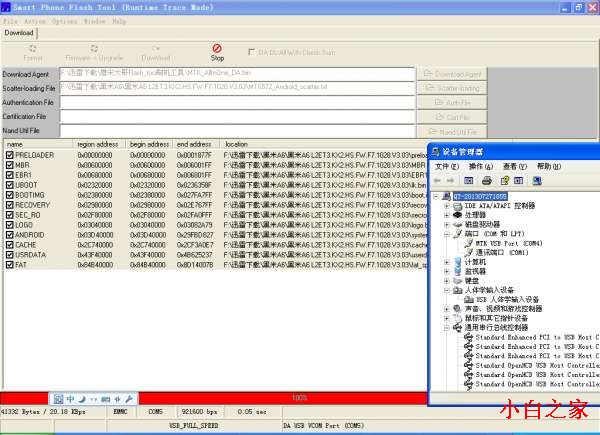This screenshot has width=600, height=435.
Task: Click the first Standard Enhanced PCI USB icon
Action: [x=468, y=337]
